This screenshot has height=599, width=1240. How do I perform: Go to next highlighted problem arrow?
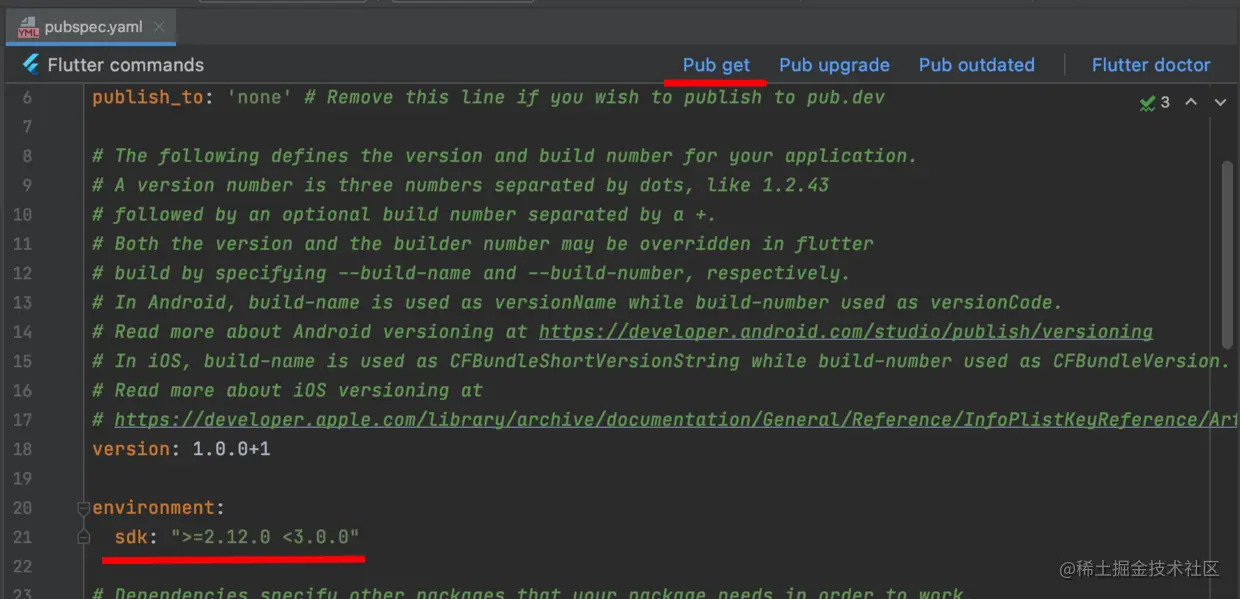click(1220, 102)
